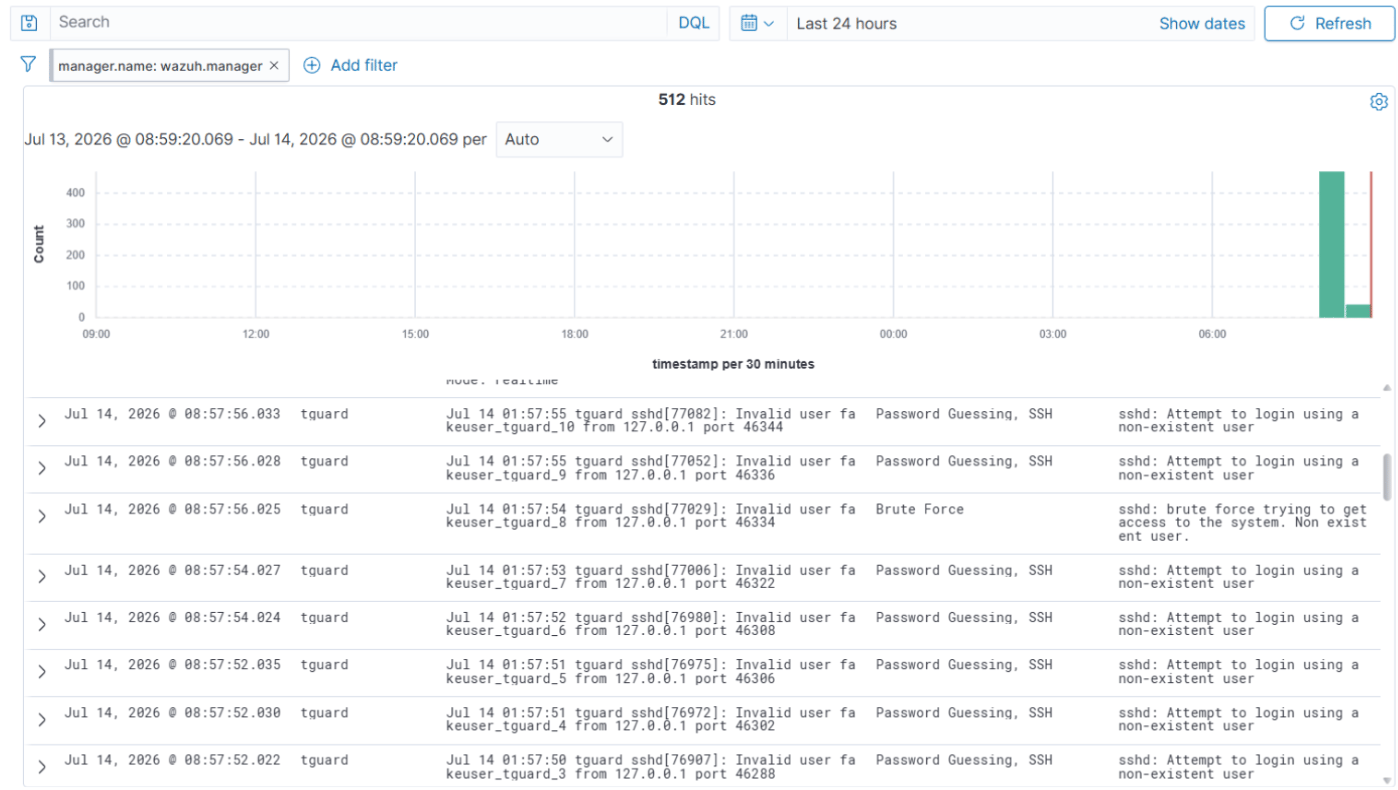Click the timestamp per 30 minutes axis label
This screenshot has width=1398, height=790.
coord(733,364)
